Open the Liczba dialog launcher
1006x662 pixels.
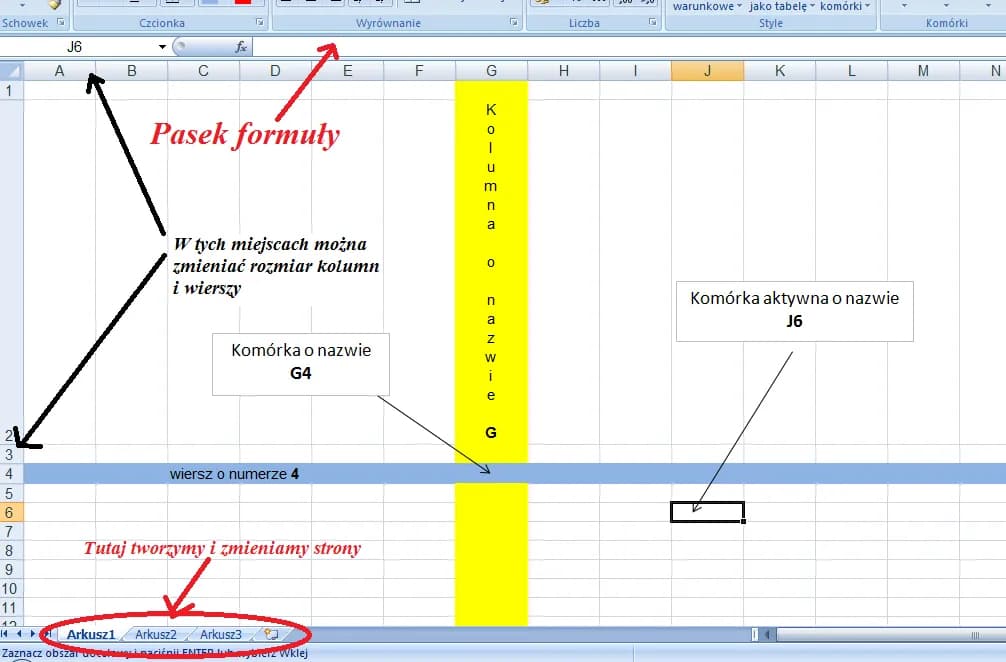click(651, 22)
